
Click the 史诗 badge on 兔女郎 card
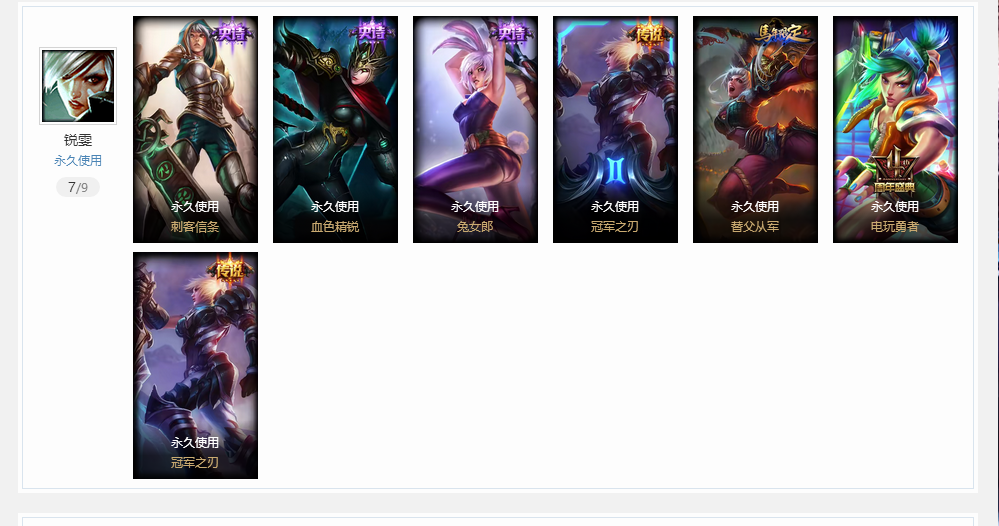pos(512,32)
